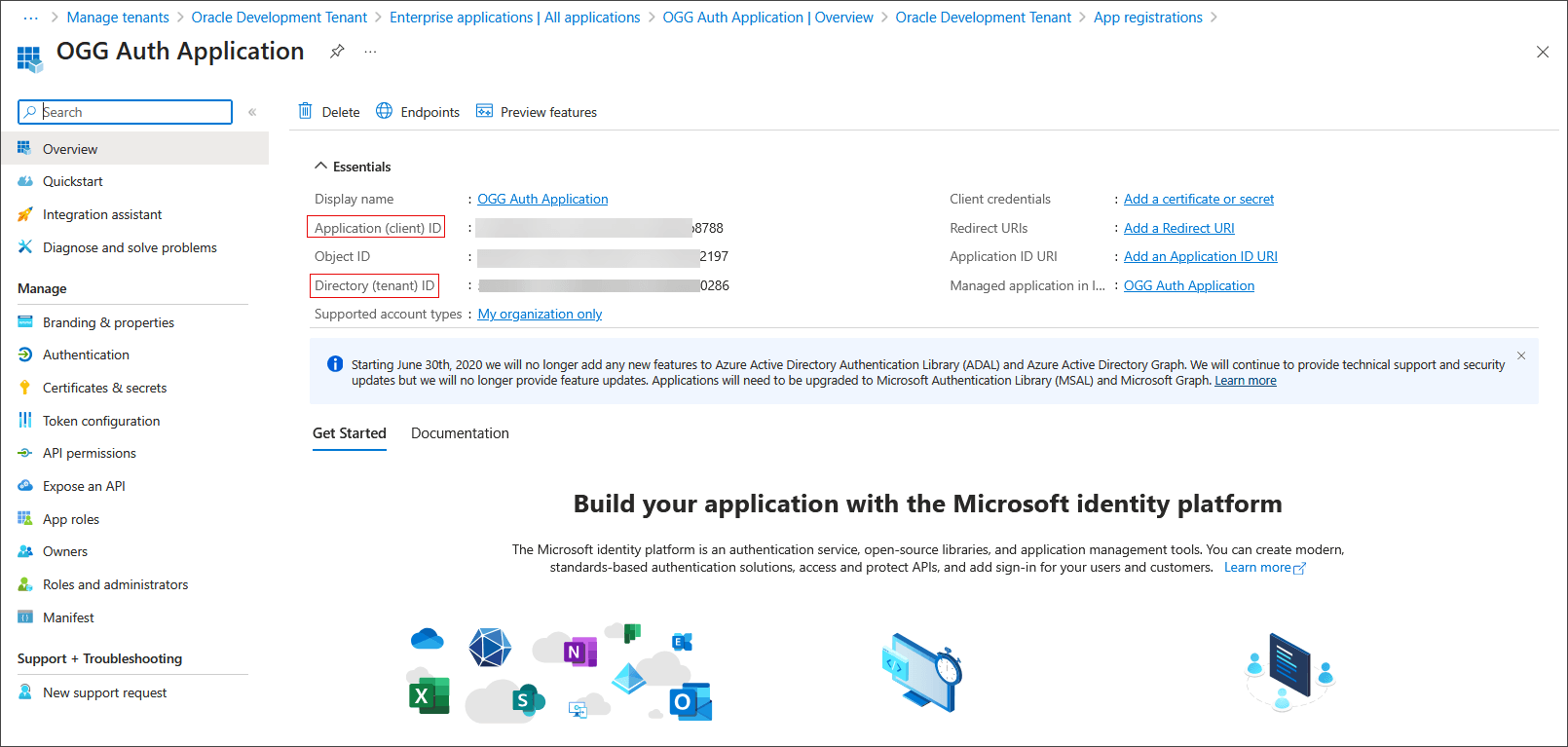1568x747 pixels.
Task: Click Learn more in the ADAL notice
Action: [1246, 381]
